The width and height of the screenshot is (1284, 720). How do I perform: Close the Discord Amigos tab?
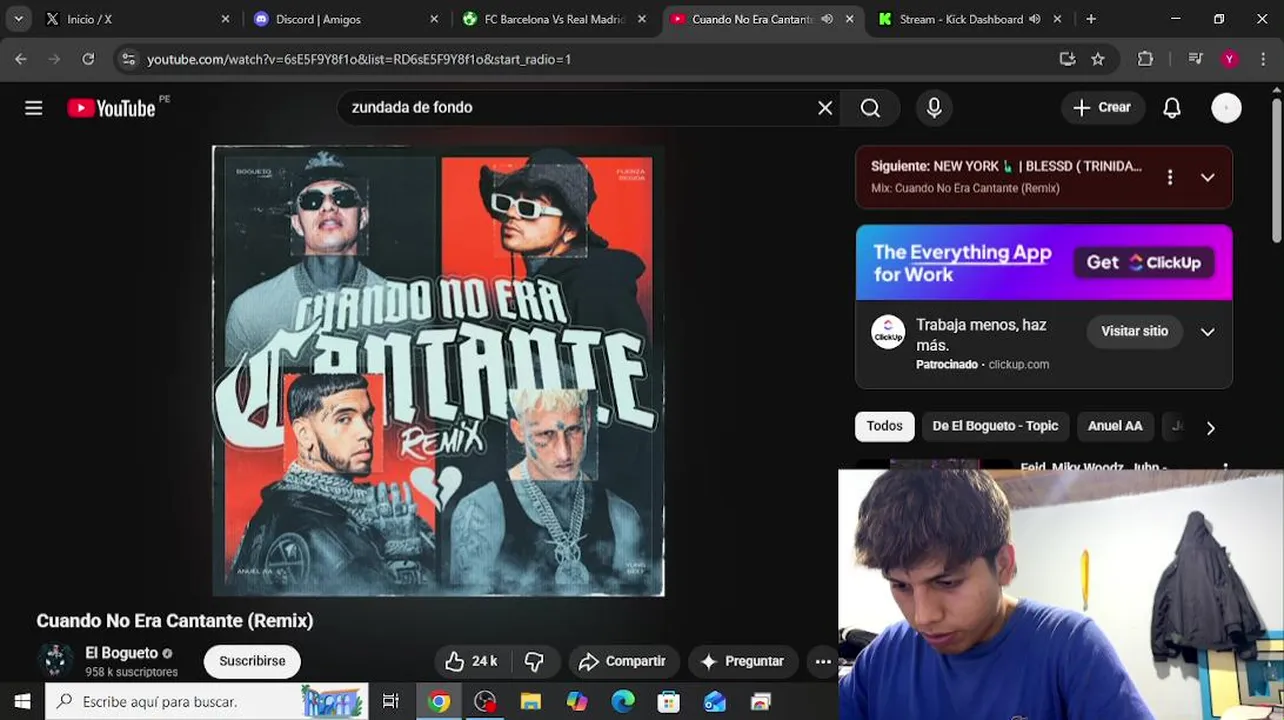click(433, 19)
